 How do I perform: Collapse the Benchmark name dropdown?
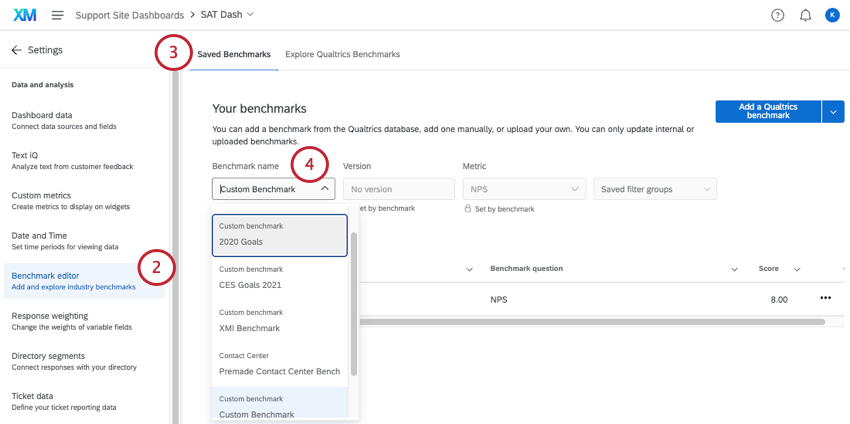(x=326, y=189)
